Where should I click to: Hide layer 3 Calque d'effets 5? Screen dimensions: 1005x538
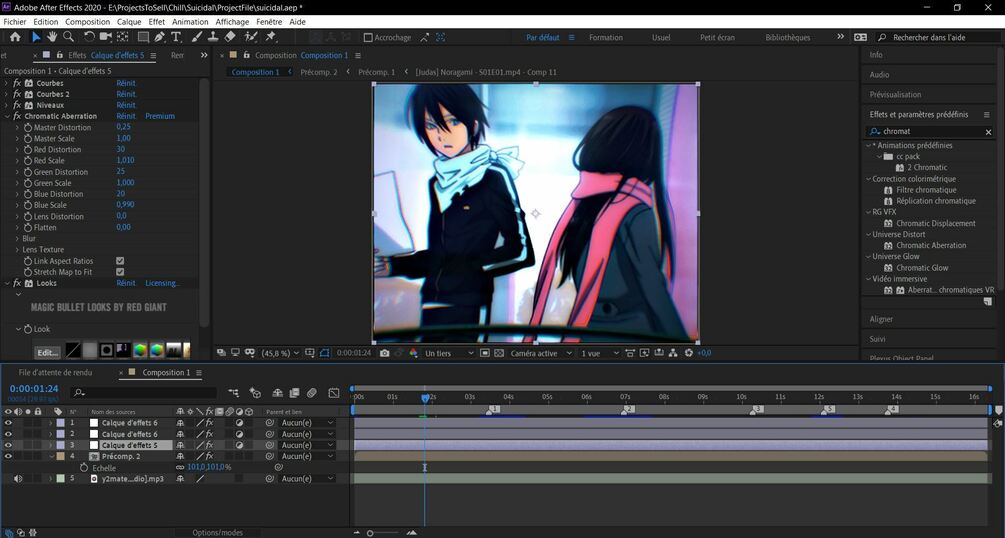pyautogui.click(x=8, y=445)
